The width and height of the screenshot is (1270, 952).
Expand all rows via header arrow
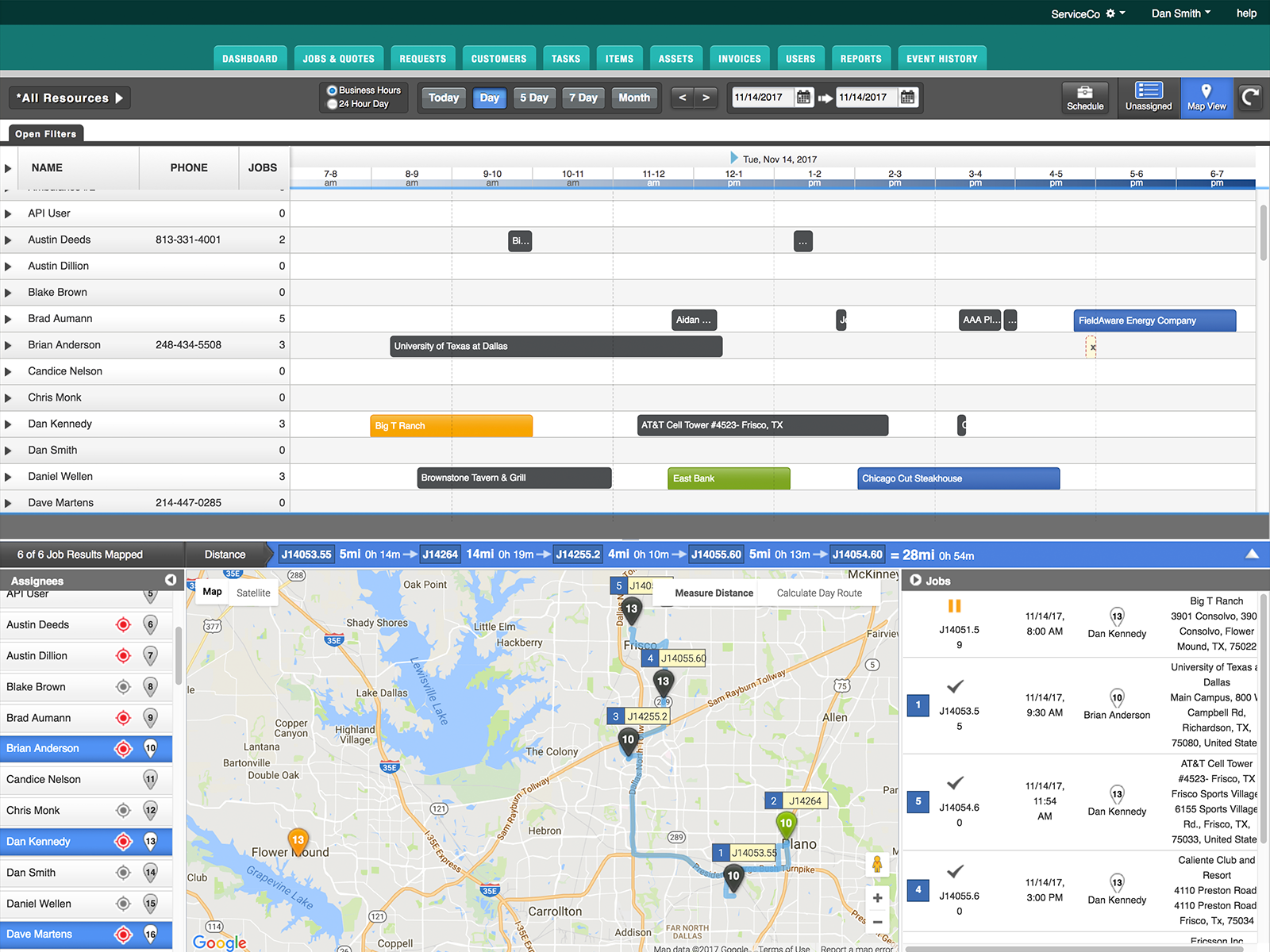pos(8,168)
